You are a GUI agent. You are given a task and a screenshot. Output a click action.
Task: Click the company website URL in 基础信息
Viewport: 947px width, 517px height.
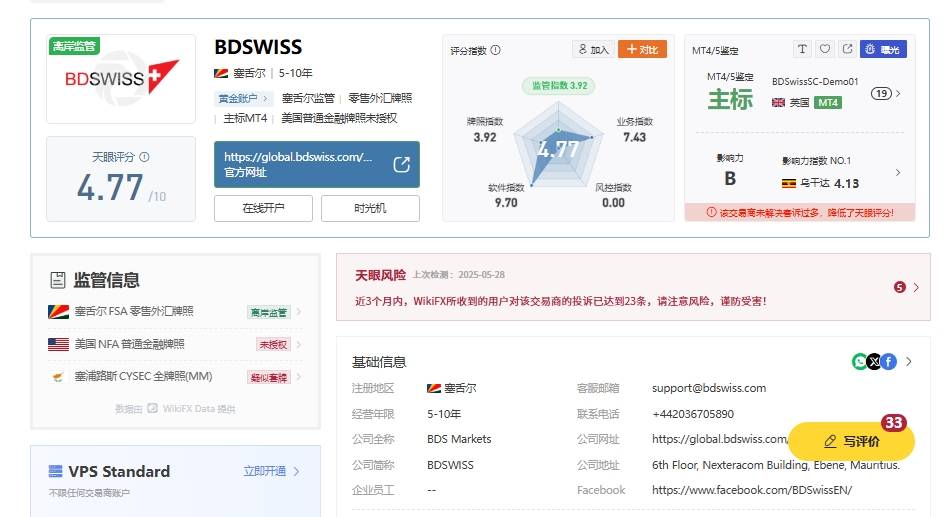[720, 439]
